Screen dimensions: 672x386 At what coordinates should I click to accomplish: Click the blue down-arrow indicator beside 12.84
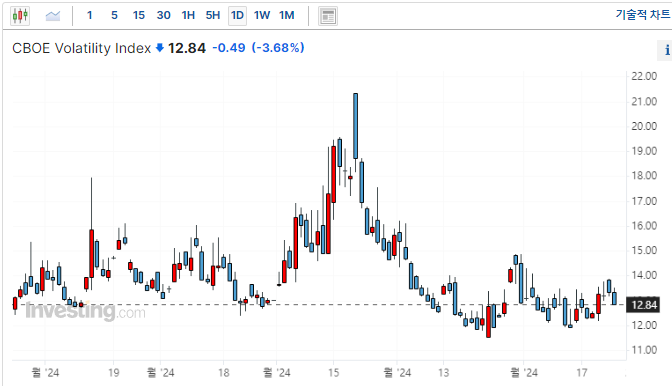(159, 48)
